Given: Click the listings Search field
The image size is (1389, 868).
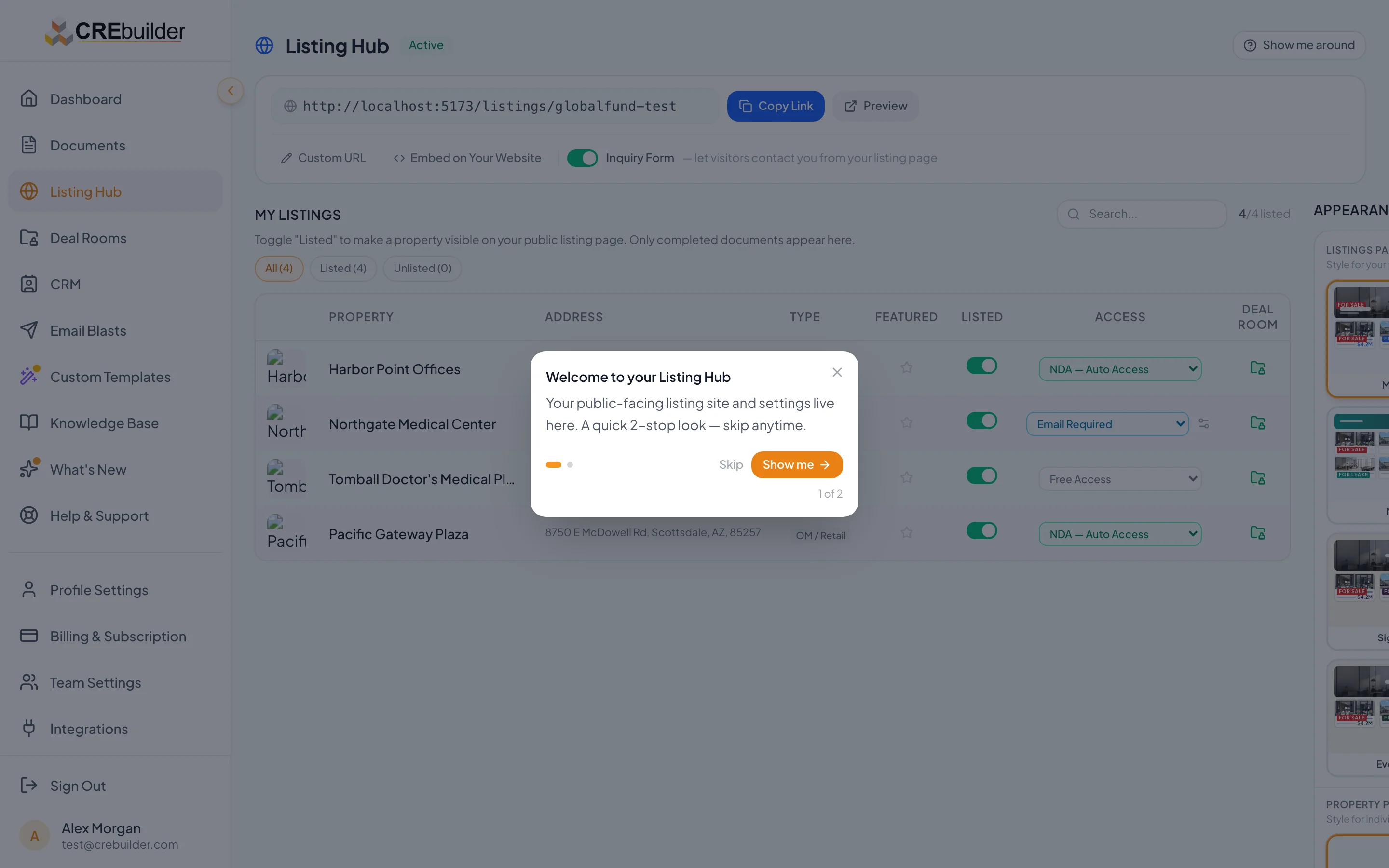Looking at the screenshot, I should click(x=1142, y=214).
